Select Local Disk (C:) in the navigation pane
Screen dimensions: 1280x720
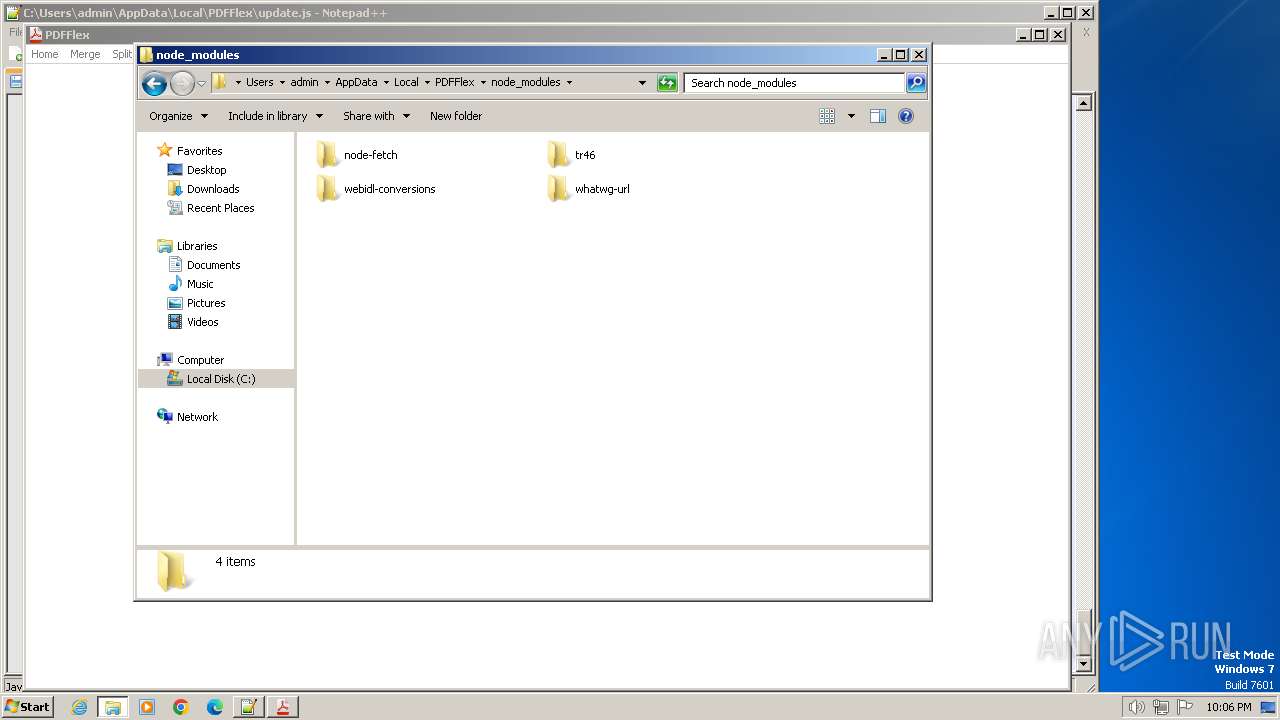click(216, 379)
